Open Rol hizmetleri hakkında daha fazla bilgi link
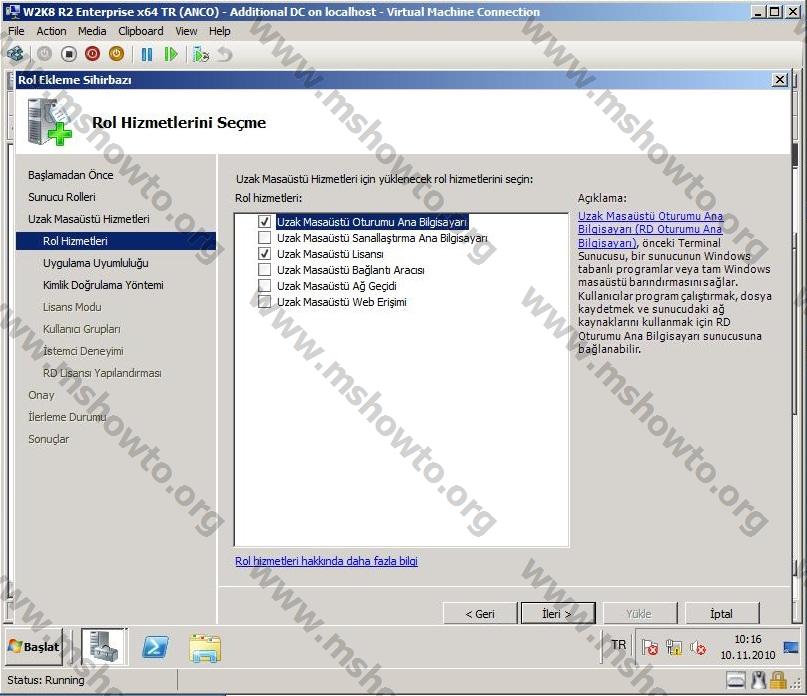Image resolution: width=807 pixels, height=696 pixels. (326, 561)
